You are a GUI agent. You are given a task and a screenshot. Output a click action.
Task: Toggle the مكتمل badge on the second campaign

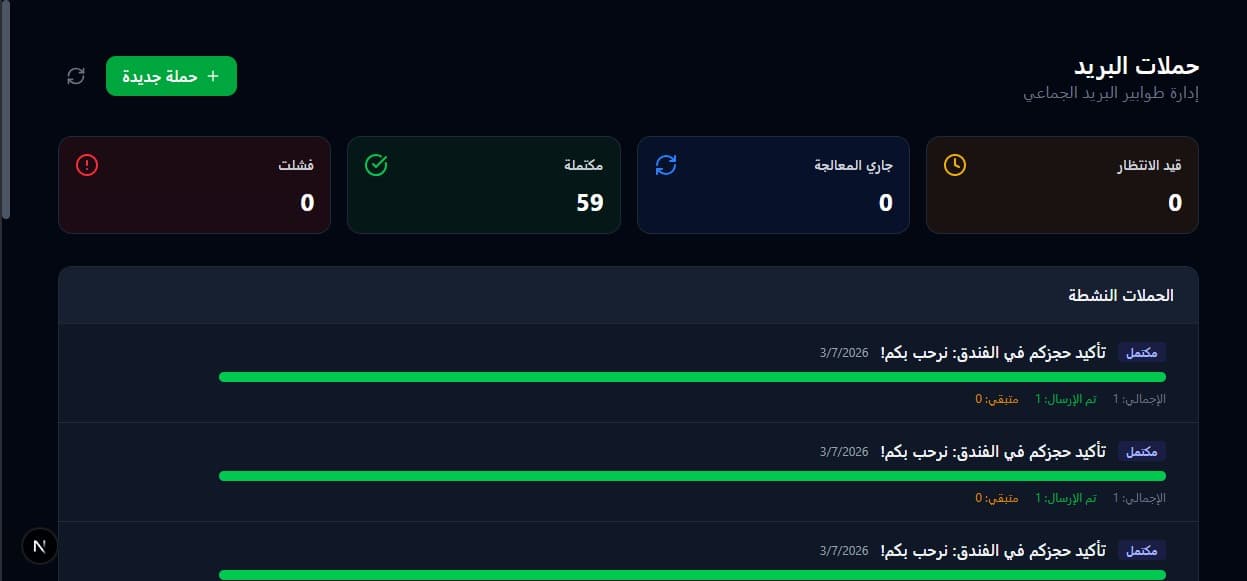click(x=1141, y=451)
